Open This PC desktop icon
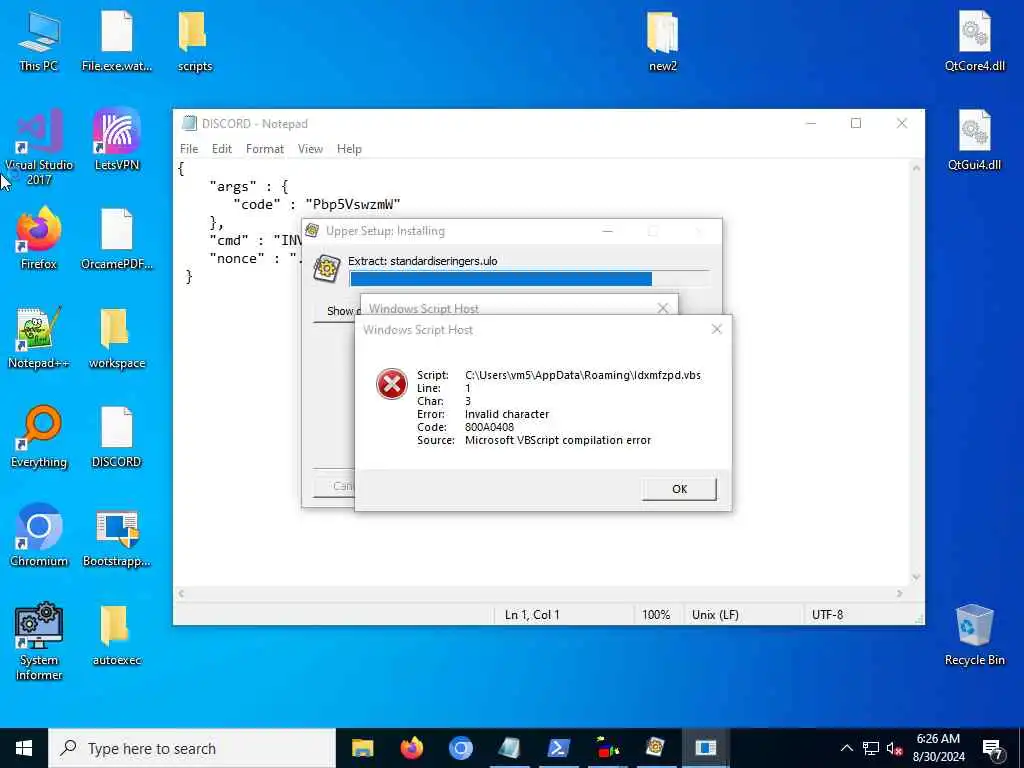The height and width of the screenshot is (768, 1024). click(x=39, y=42)
